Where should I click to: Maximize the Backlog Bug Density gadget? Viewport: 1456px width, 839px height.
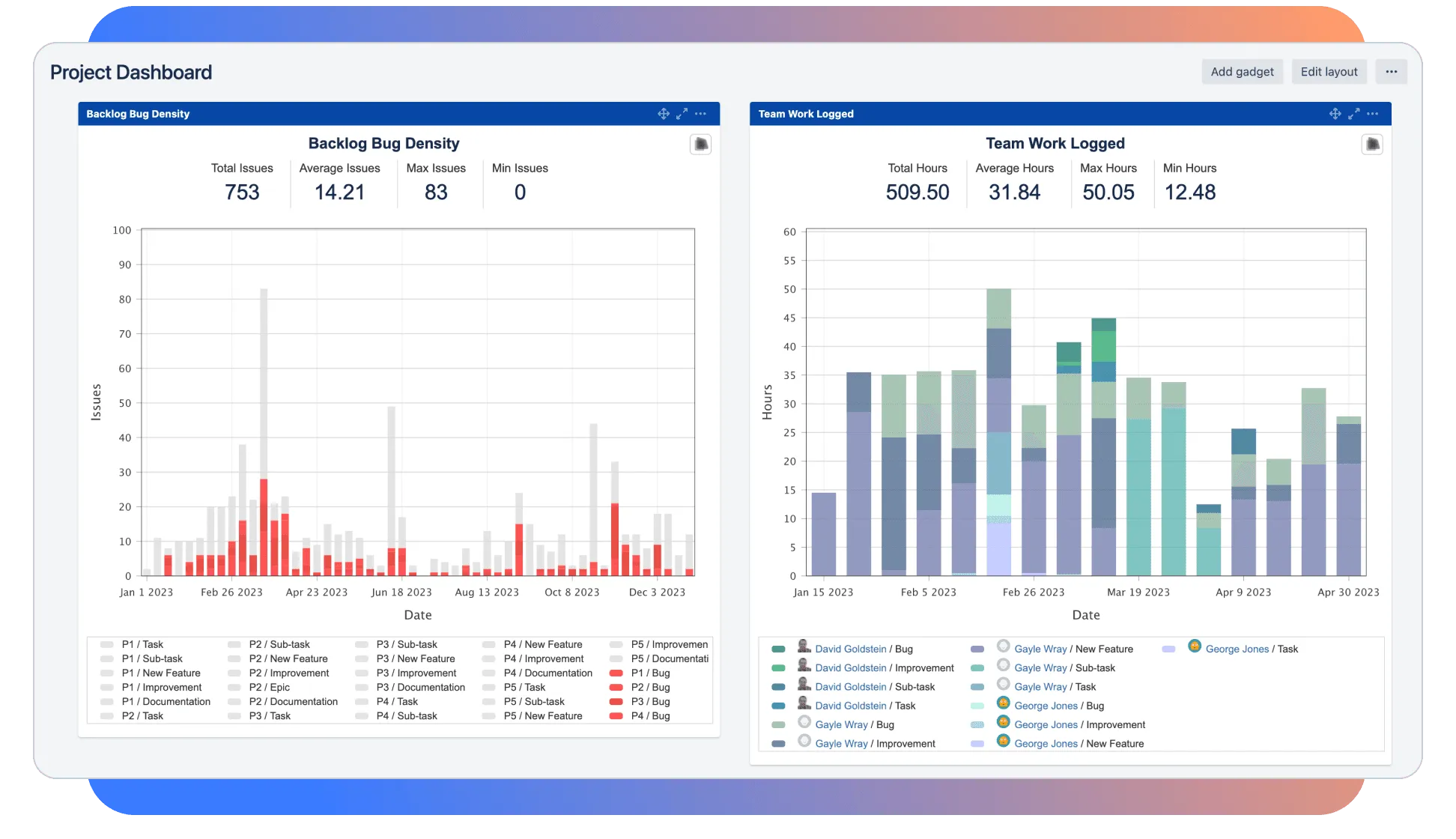[682, 114]
